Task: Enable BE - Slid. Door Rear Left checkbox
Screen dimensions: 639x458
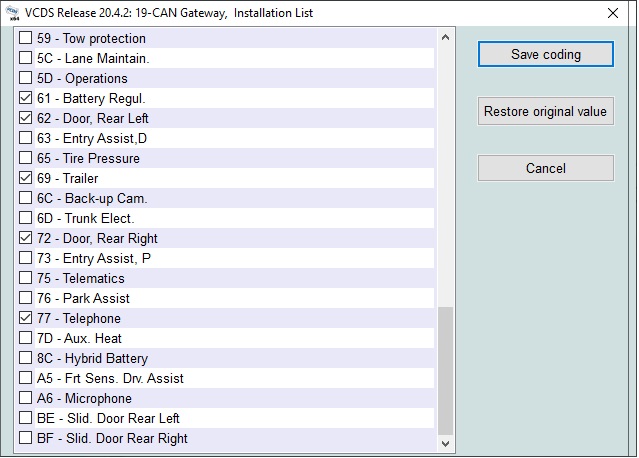Action: [25, 417]
